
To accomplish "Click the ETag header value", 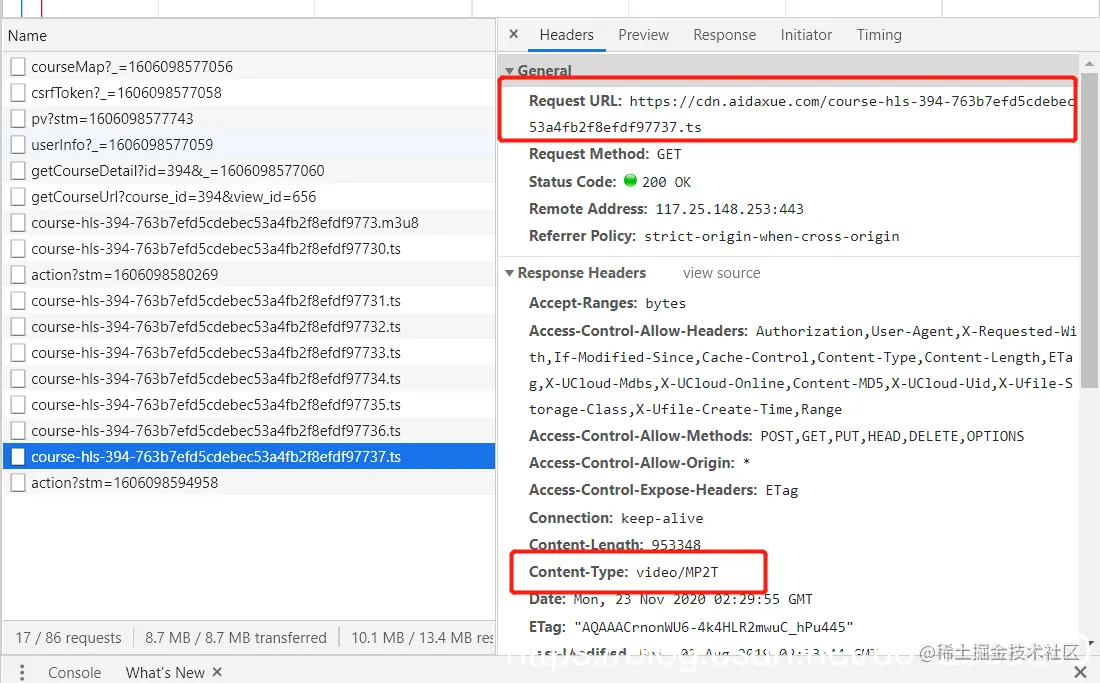I will coord(713,627).
